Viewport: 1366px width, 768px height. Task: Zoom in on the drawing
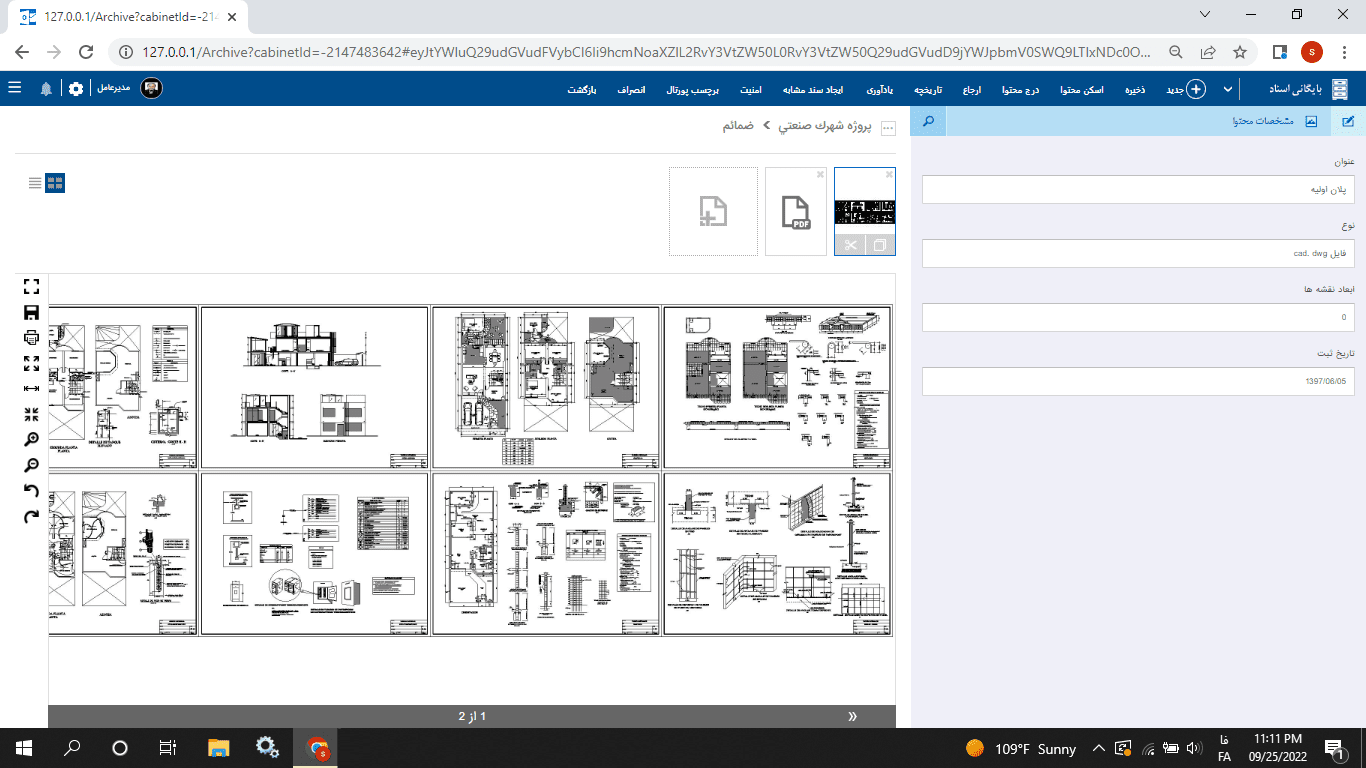(31, 440)
